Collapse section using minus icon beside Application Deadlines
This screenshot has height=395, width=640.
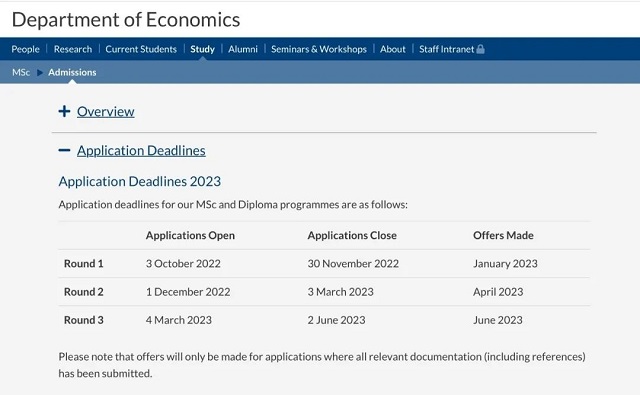[64, 150]
